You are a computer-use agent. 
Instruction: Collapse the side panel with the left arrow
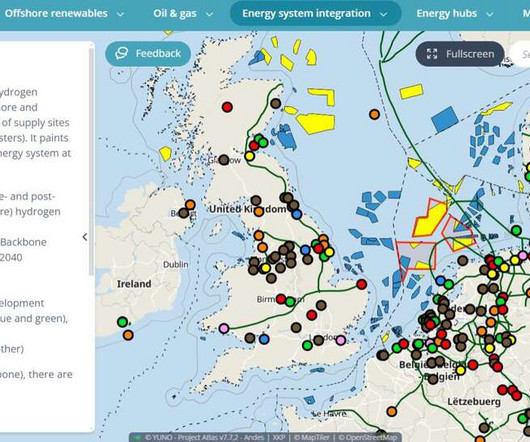[85, 237]
